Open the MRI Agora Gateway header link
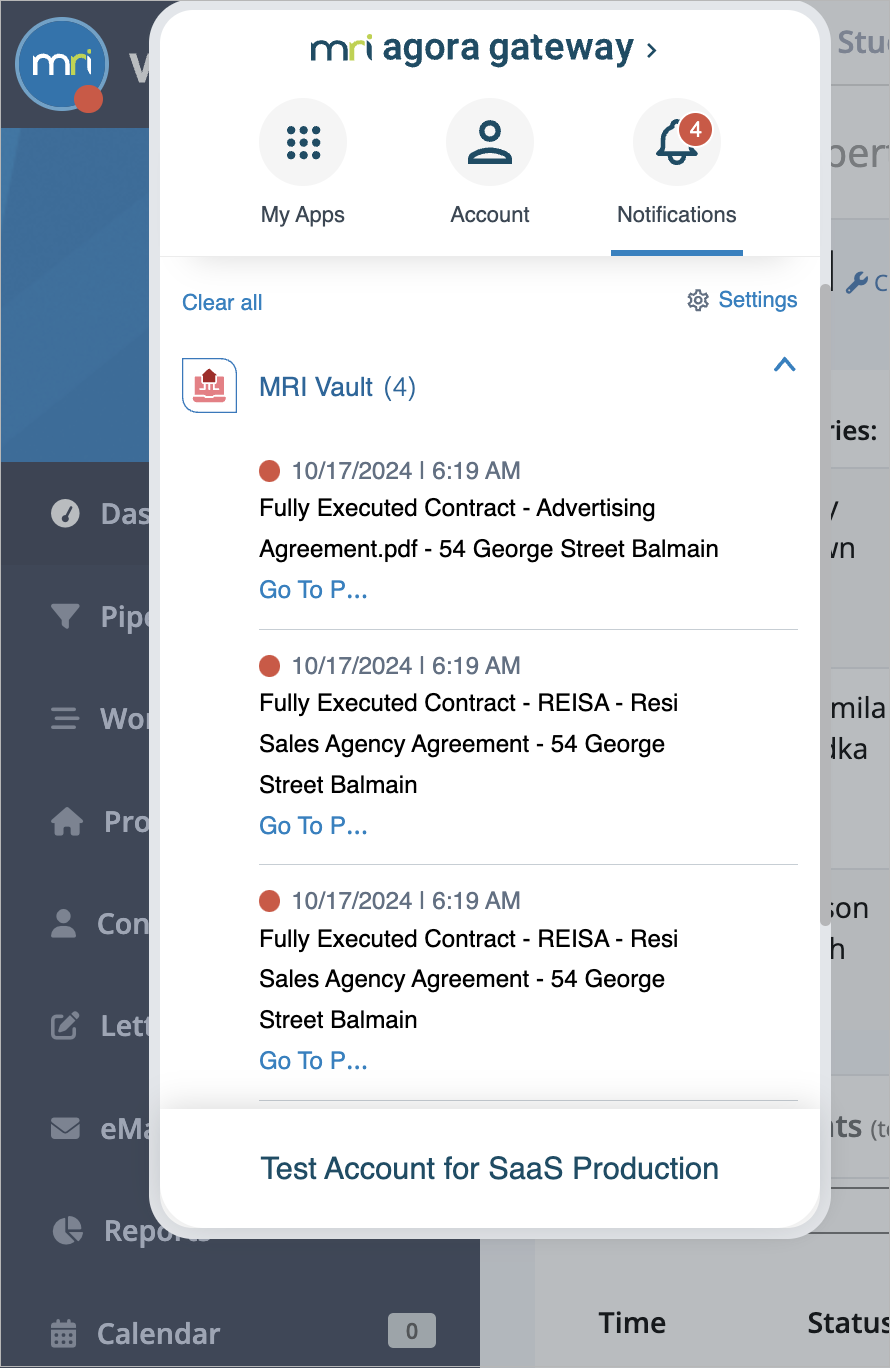This screenshot has height=1368, width=890. click(483, 48)
